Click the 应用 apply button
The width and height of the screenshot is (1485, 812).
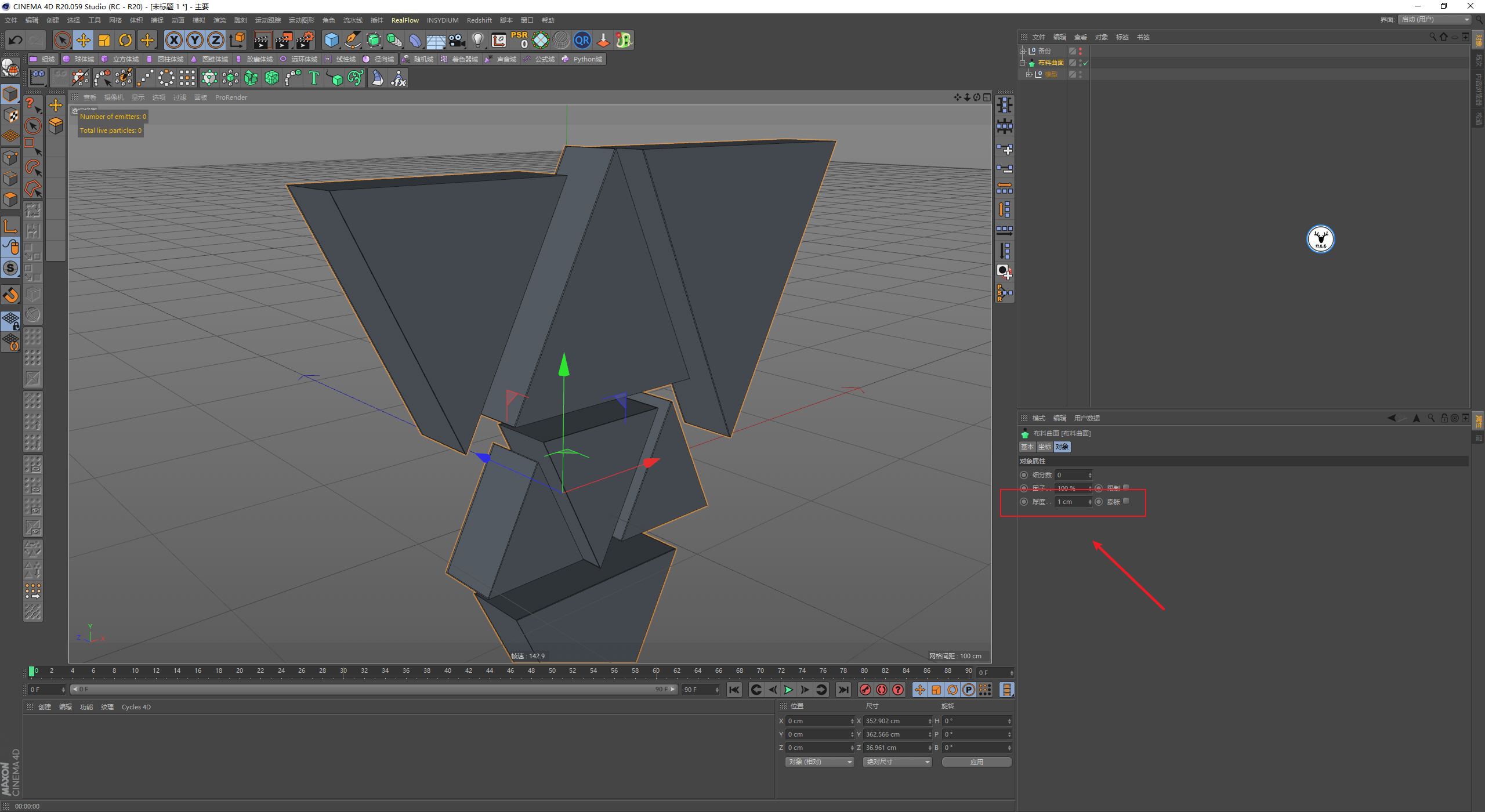tap(976, 762)
